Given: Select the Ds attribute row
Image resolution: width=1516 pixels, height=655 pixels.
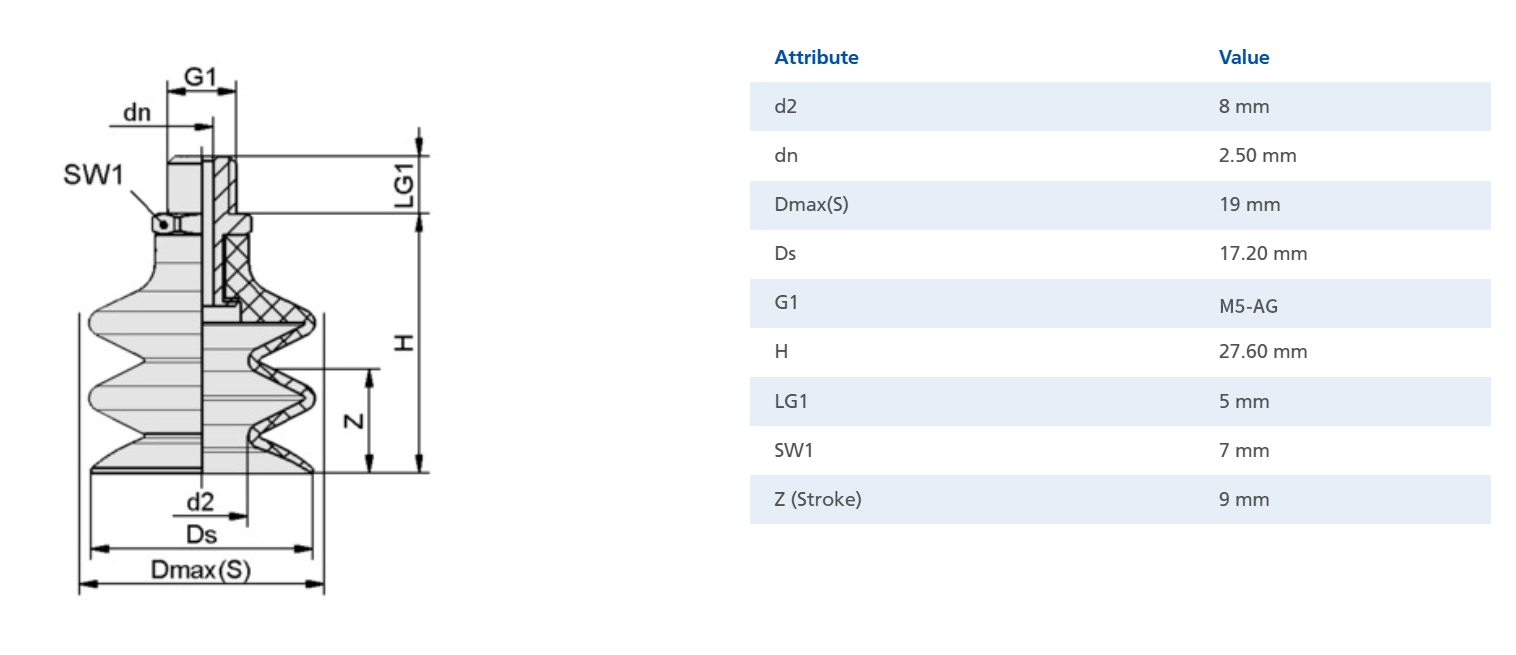Looking at the screenshot, I should coord(1120,254).
